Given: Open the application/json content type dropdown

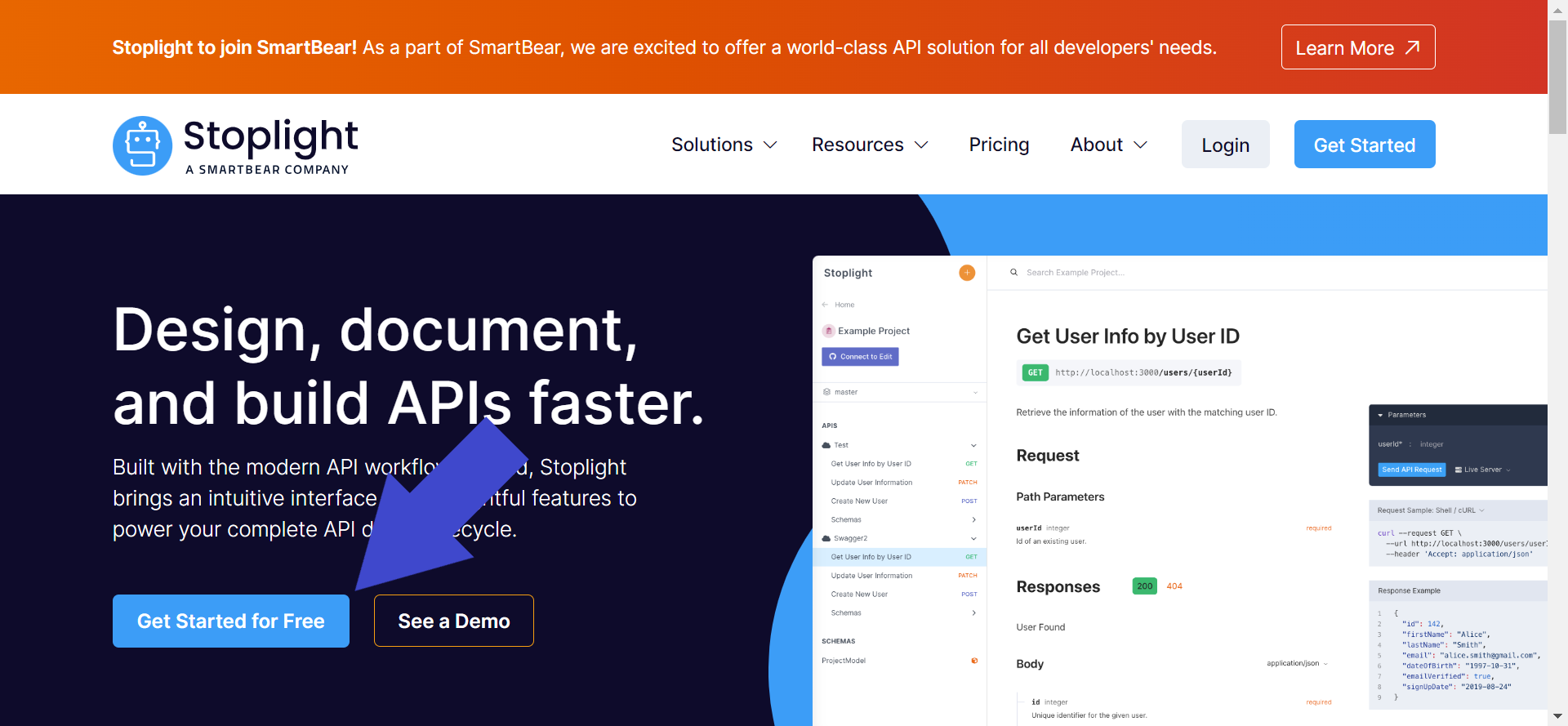Looking at the screenshot, I should pos(1297,663).
